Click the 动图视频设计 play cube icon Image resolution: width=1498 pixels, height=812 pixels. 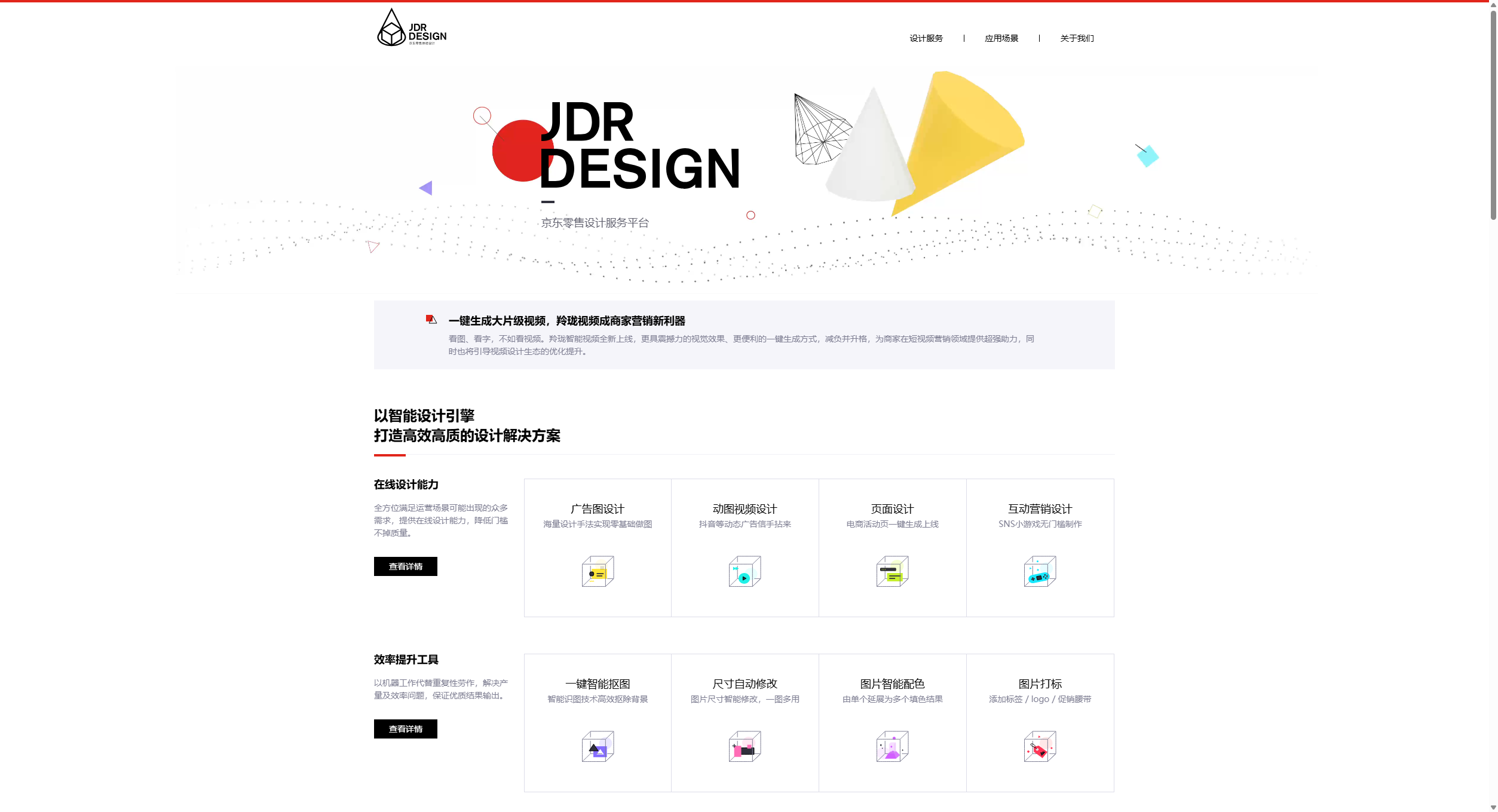(745, 571)
